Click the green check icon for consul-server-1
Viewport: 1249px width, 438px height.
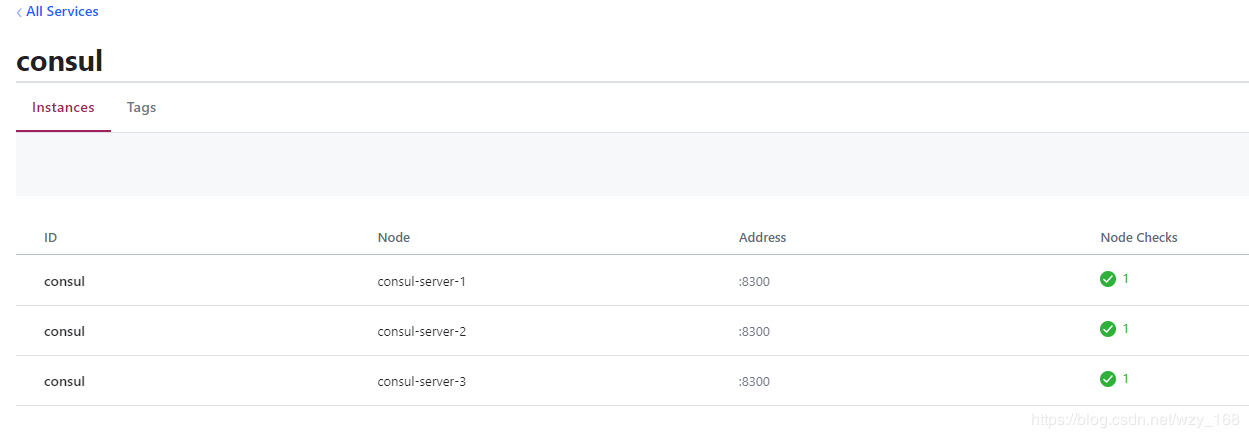pyautogui.click(x=1107, y=279)
